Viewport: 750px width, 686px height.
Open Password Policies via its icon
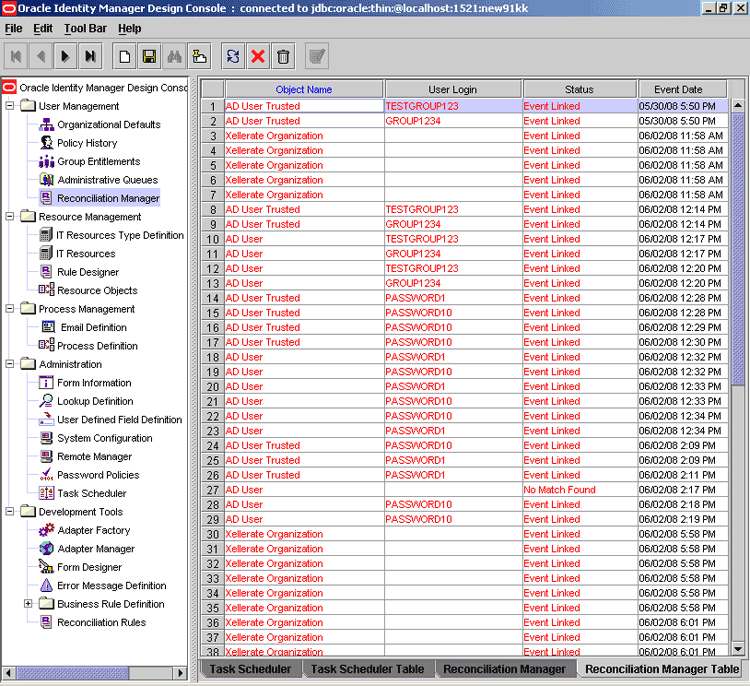click(46, 475)
